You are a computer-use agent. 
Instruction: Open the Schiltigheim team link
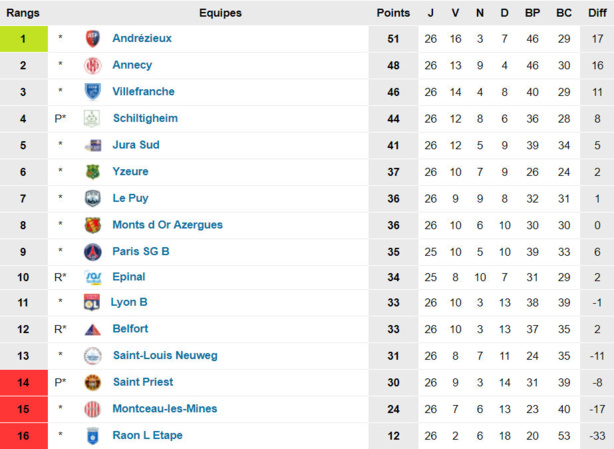145,118
